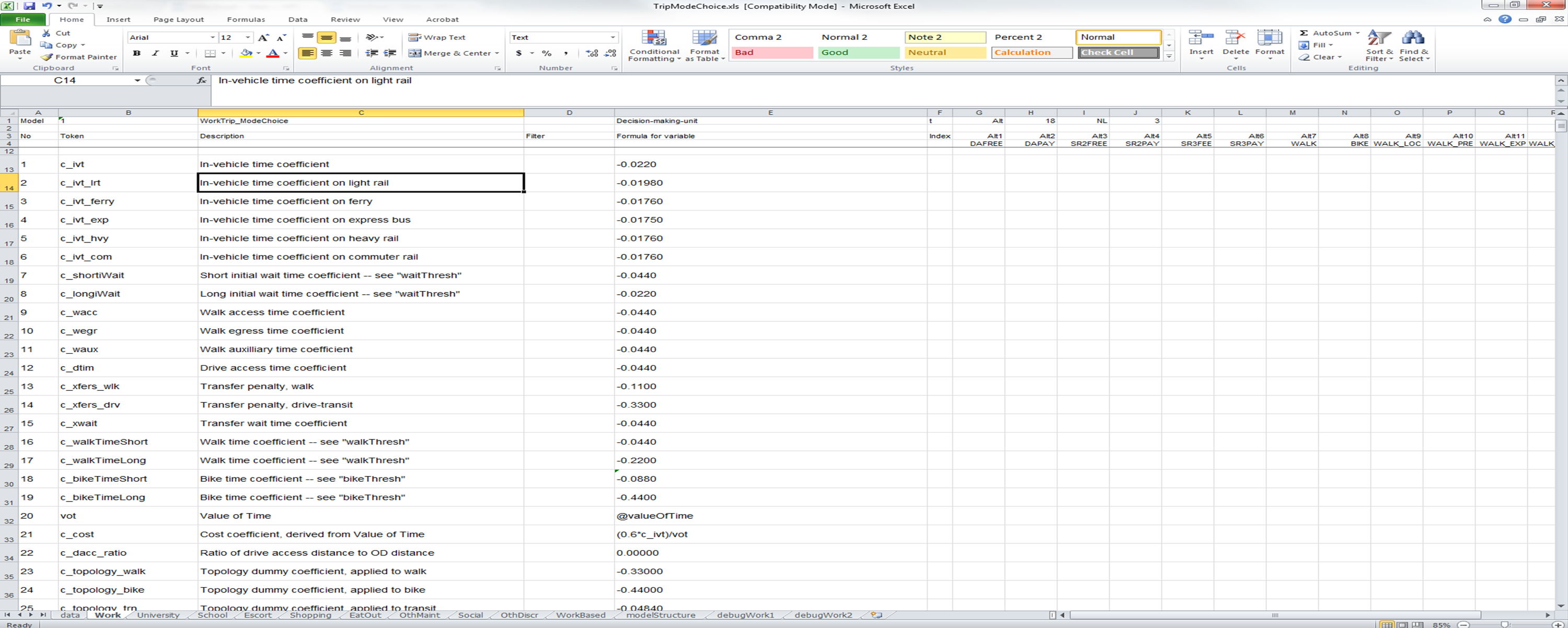The width and height of the screenshot is (1568, 628).
Task: Click the Insert Function fx icon
Action: point(201,80)
